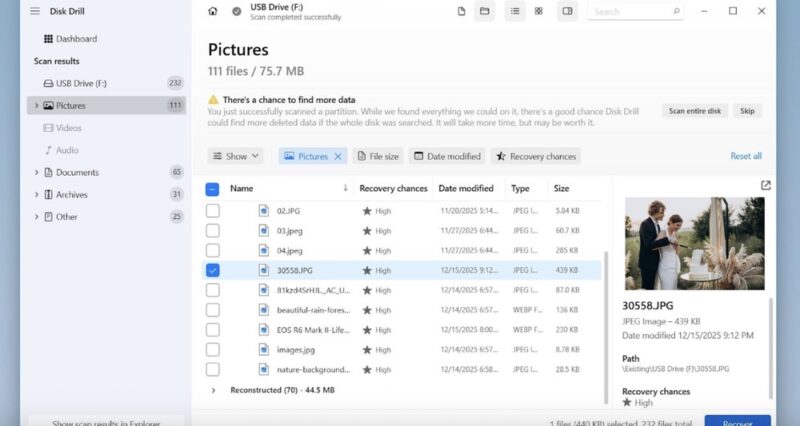Viewport: 800px width, 426px height.
Task: Pop out preview with external icon
Action: (x=765, y=185)
